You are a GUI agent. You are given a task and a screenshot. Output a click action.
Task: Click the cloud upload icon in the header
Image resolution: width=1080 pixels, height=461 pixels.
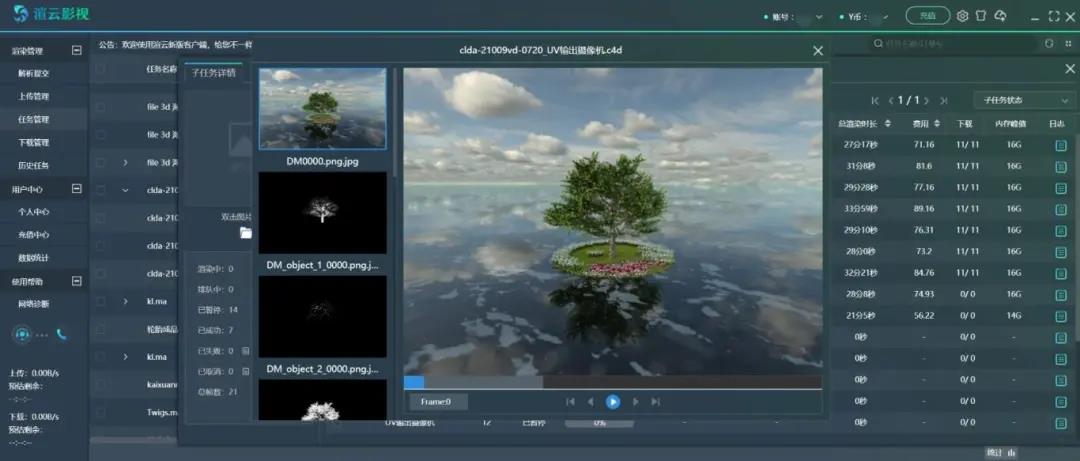[1001, 16]
